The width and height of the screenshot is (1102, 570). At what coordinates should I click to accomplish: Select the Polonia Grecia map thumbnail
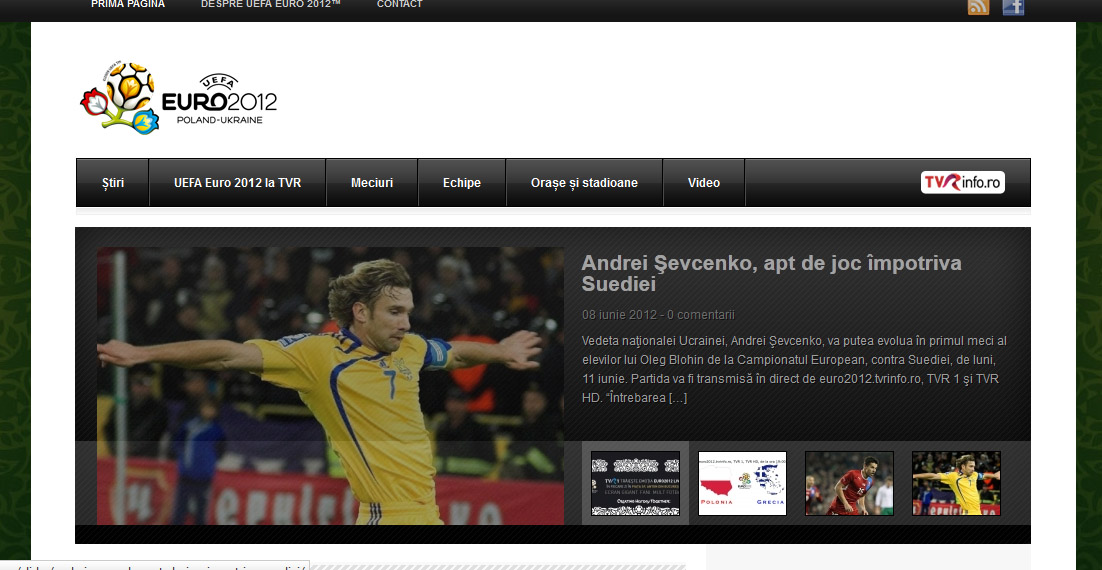tap(742, 484)
